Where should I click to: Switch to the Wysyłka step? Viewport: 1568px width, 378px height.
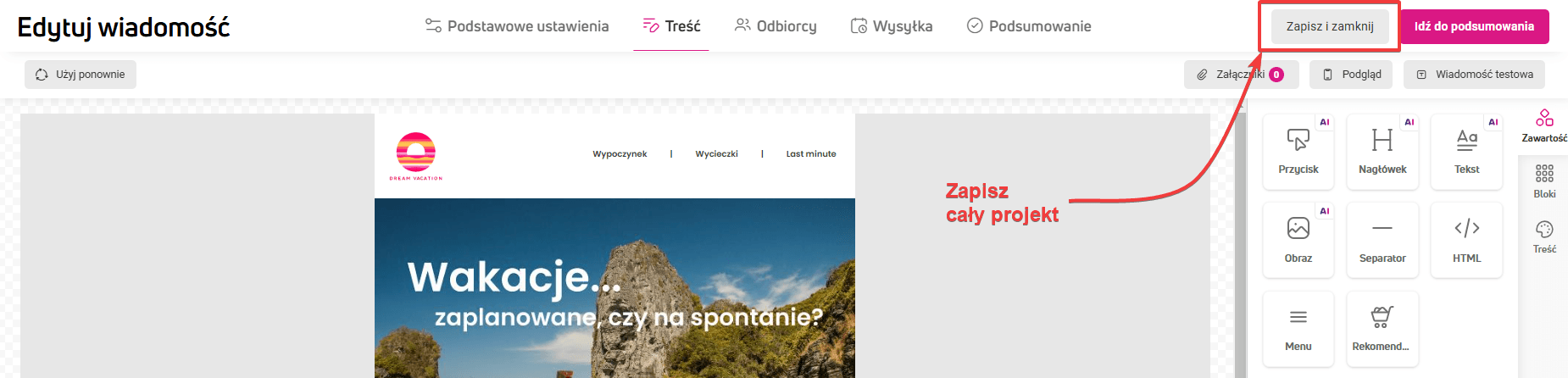coord(892,26)
